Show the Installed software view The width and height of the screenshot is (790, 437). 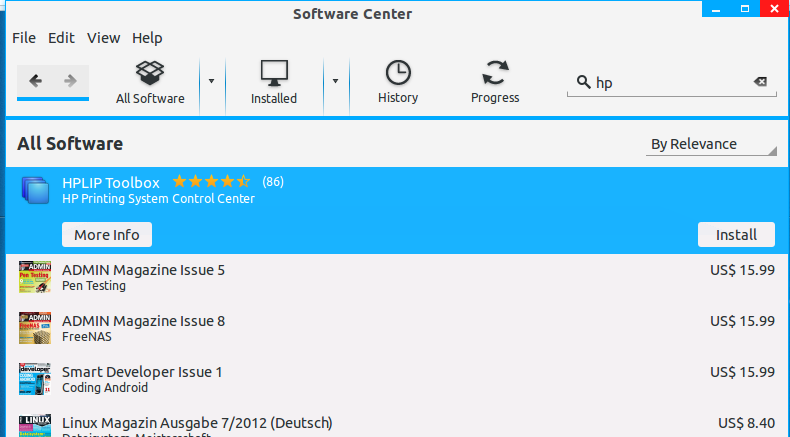[x=274, y=83]
